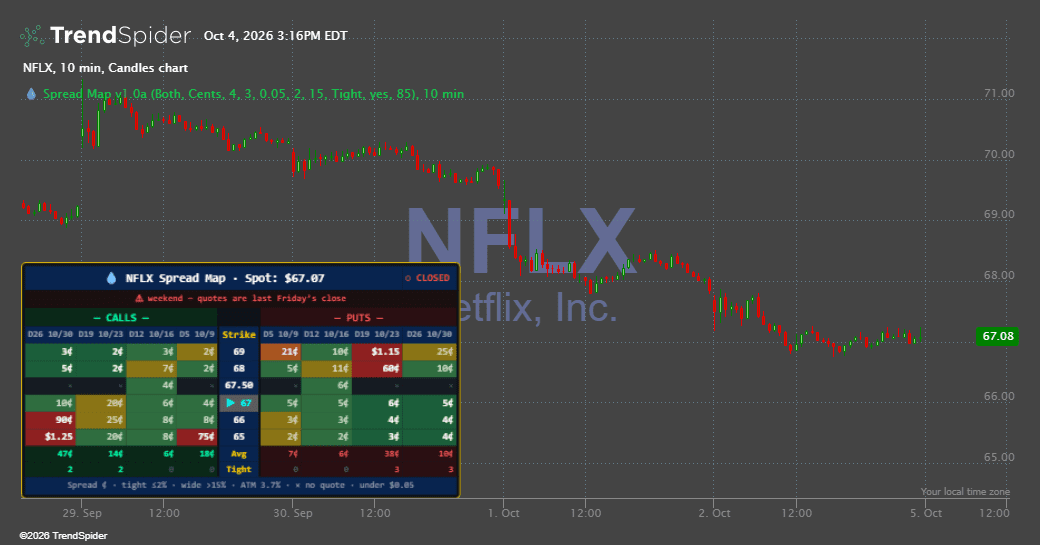Click the 65.00 price axis label

(999, 457)
